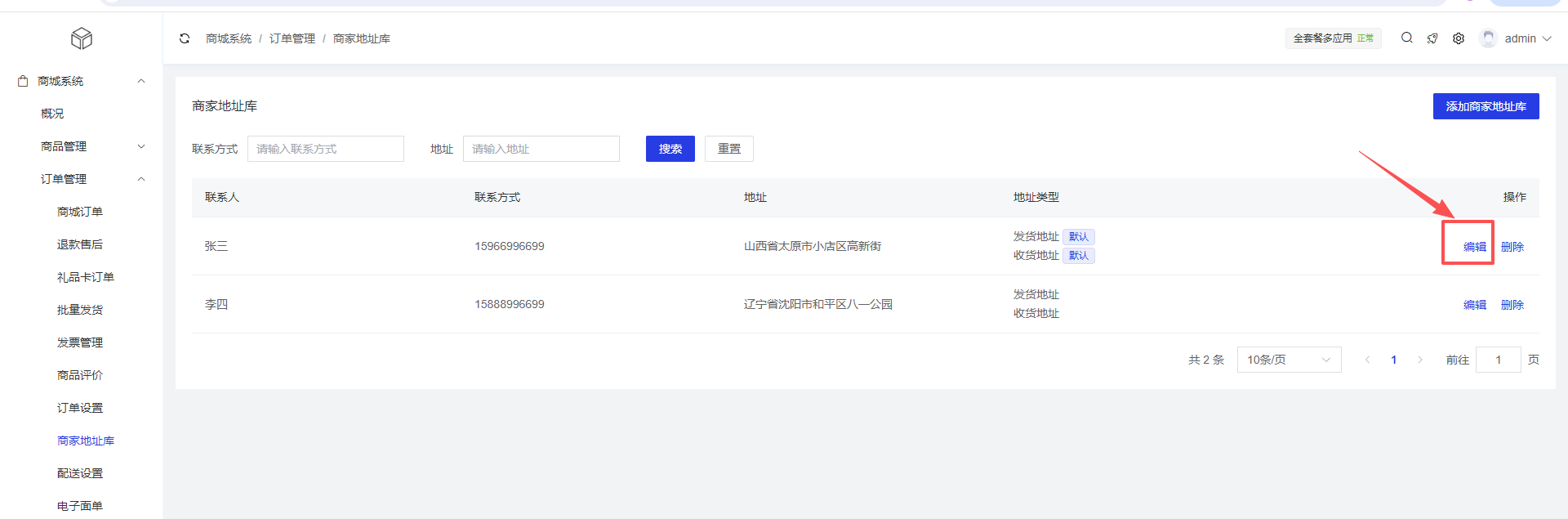Navigate to 配送设置 in the sidebar
This screenshot has height=519, width=1568.
pyautogui.click(x=80, y=473)
